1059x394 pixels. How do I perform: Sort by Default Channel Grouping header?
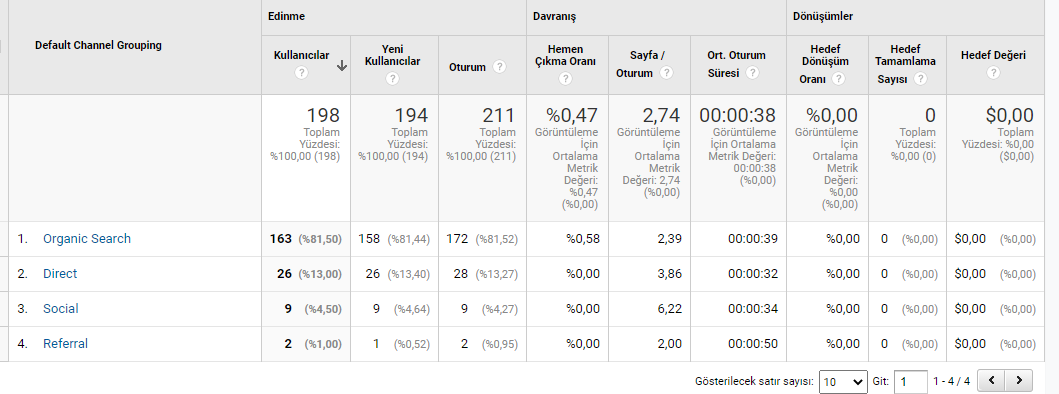click(x=99, y=45)
